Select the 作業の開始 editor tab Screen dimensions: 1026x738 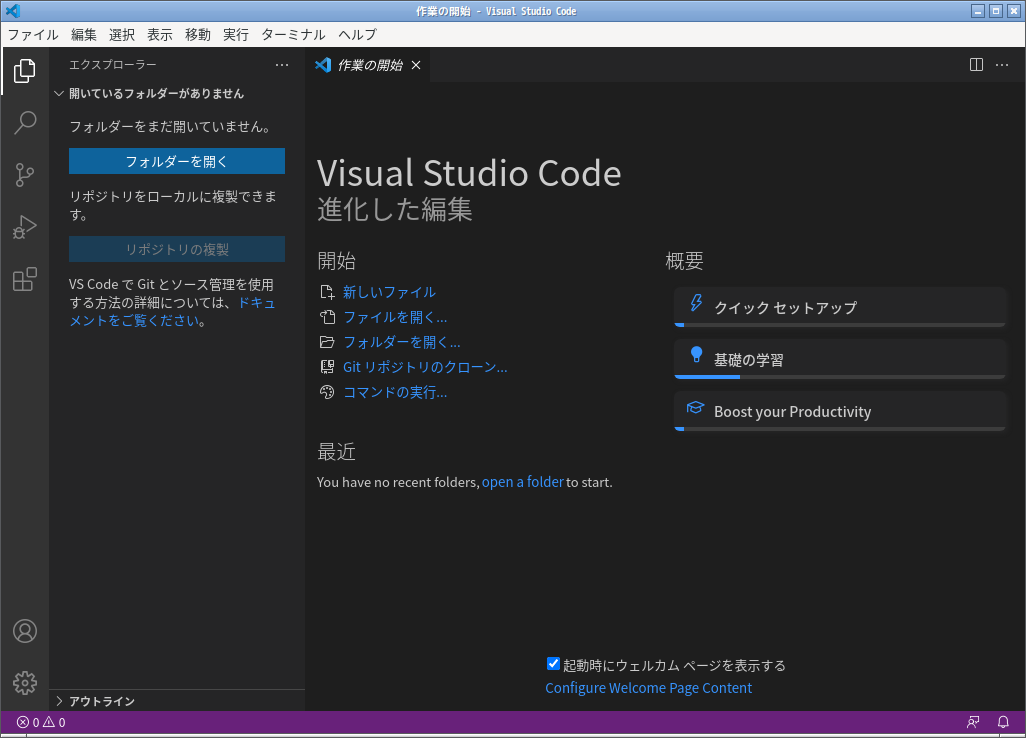point(368,65)
